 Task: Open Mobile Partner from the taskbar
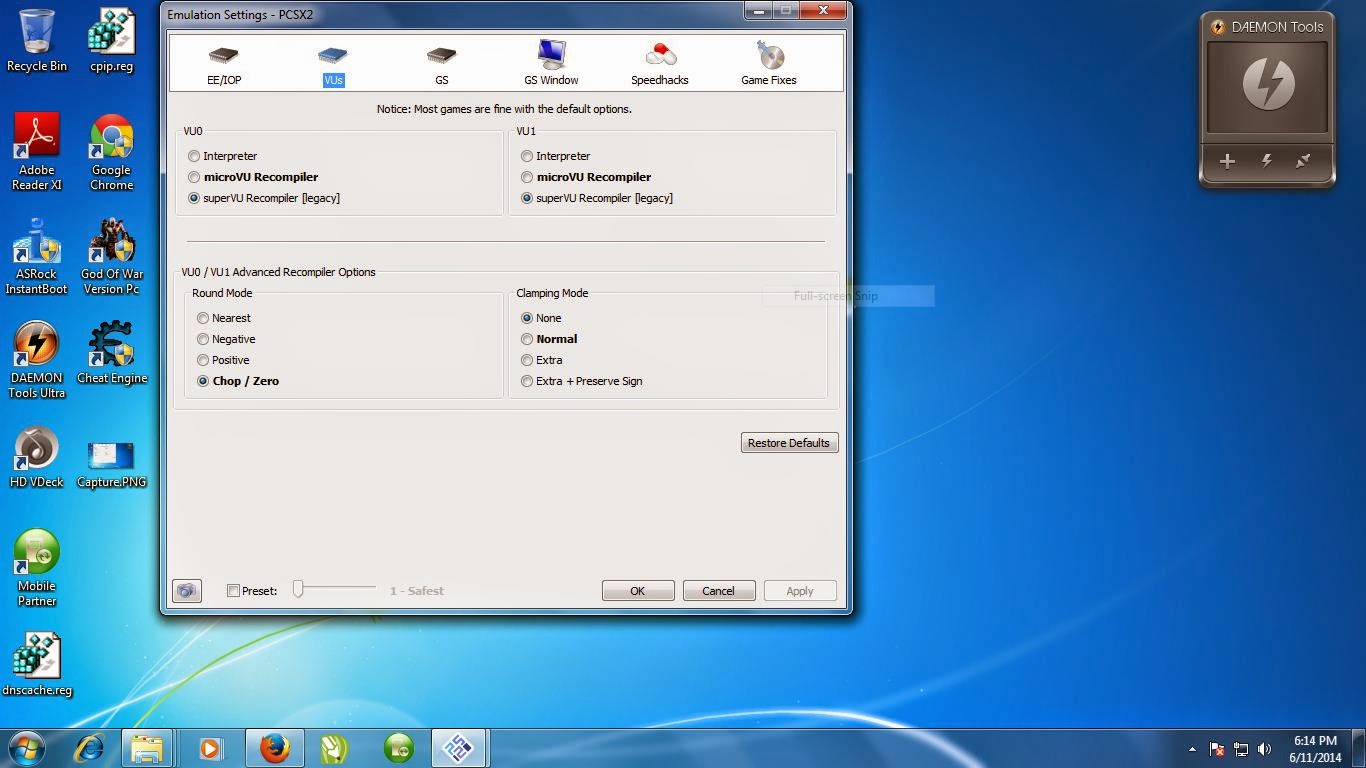point(397,748)
